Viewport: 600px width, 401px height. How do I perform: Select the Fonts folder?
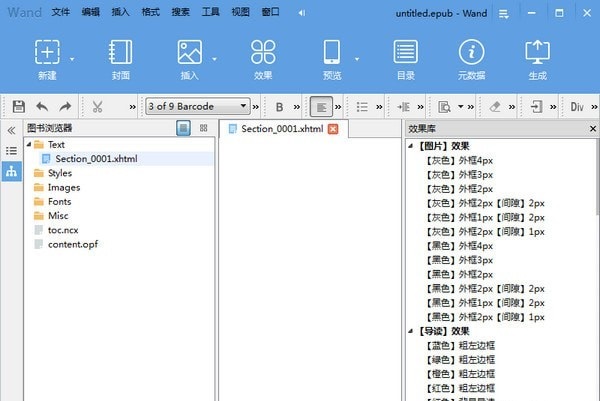[x=59, y=202]
